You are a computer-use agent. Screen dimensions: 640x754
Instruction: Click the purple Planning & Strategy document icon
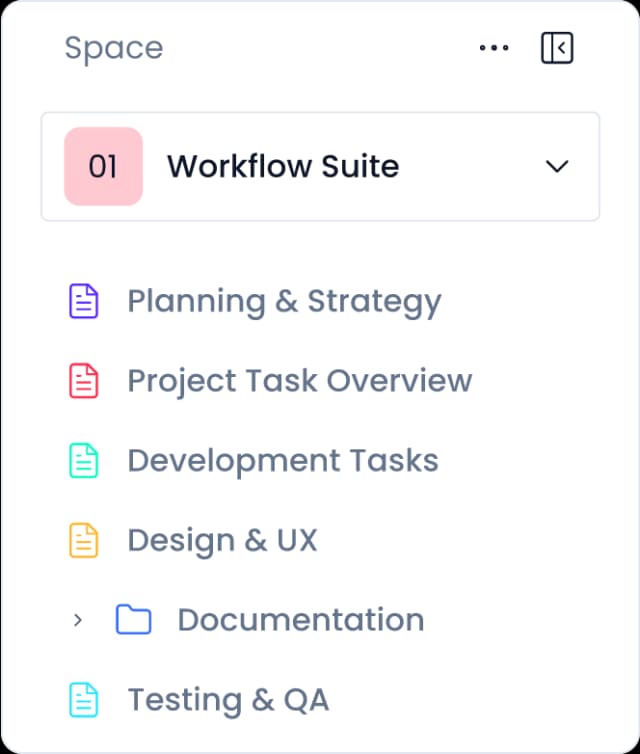pos(84,301)
